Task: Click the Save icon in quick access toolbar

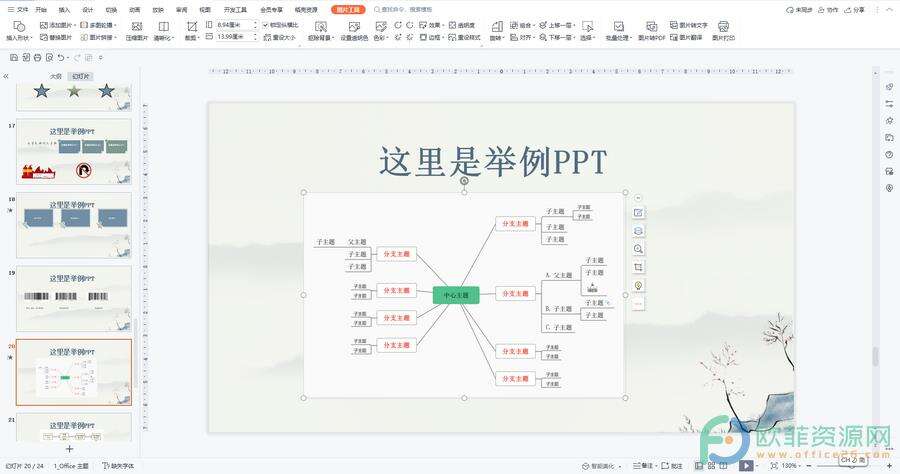Action: tap(14, 57)
